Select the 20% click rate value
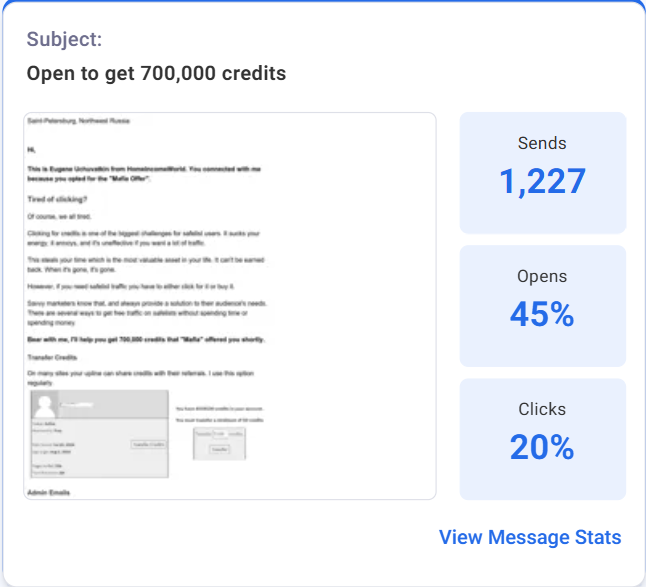This screenshot has width=646, height=587. (543, 447)
